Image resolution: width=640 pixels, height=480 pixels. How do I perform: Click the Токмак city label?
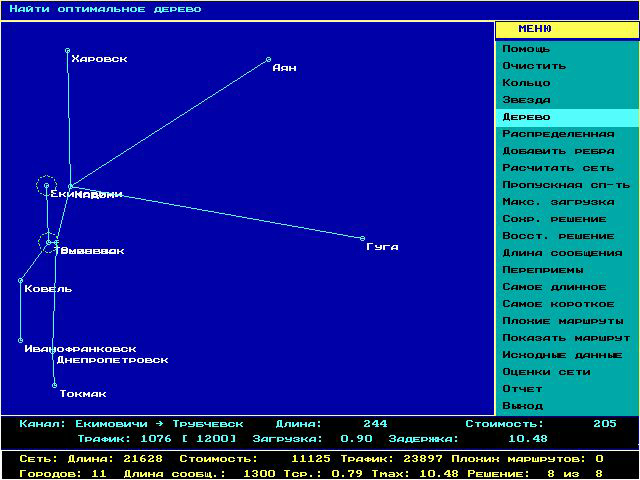tap(83, 394)
